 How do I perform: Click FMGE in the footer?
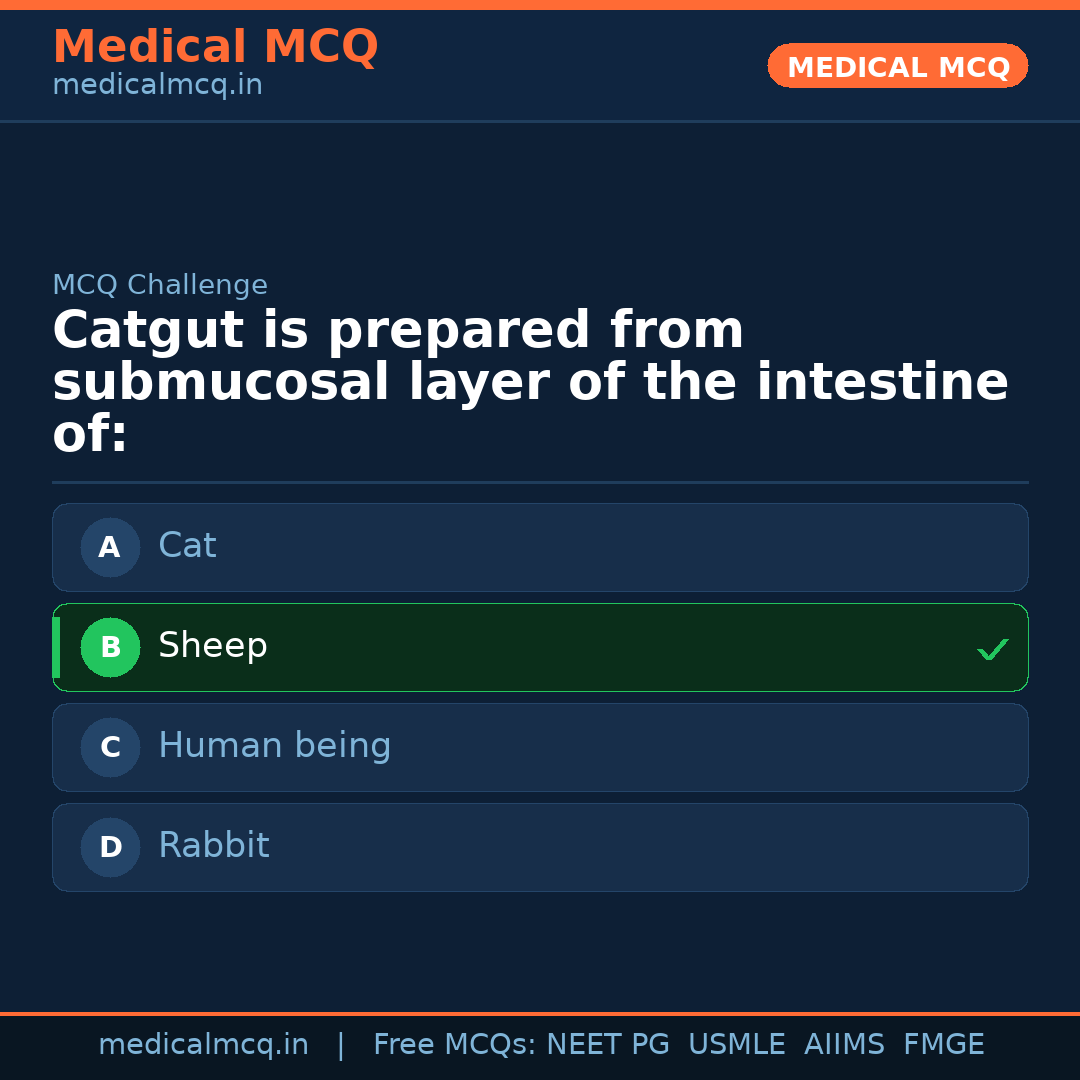pyautogui.click(x=943, y=1045)
